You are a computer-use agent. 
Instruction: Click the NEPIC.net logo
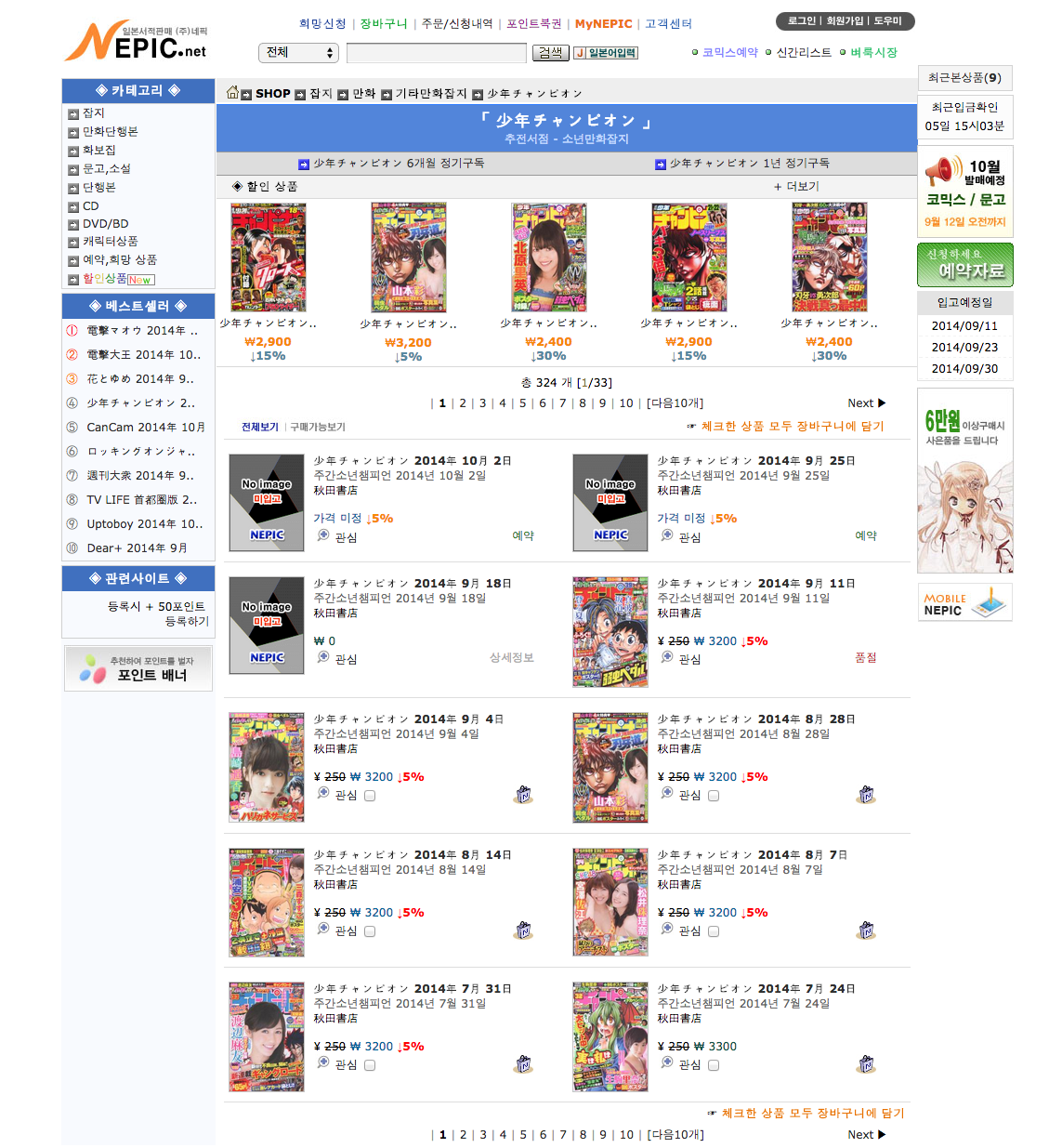tap(137, 42)
